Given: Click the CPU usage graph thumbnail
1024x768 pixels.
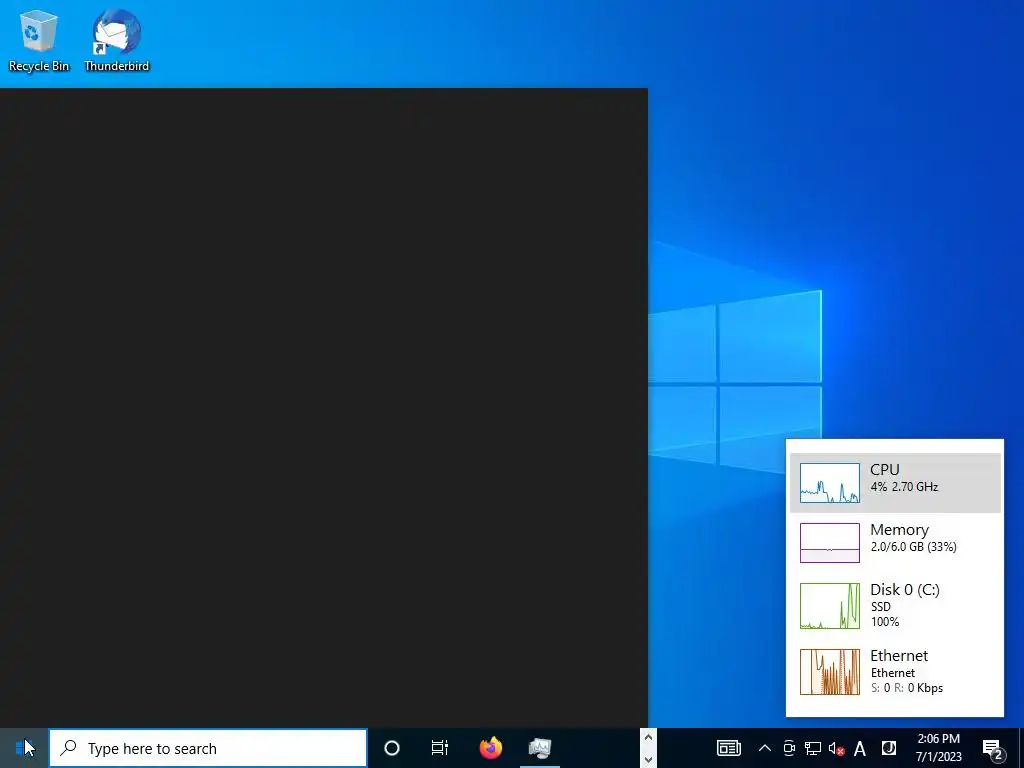Looking at the screenshot, I should tap(829, 483).
